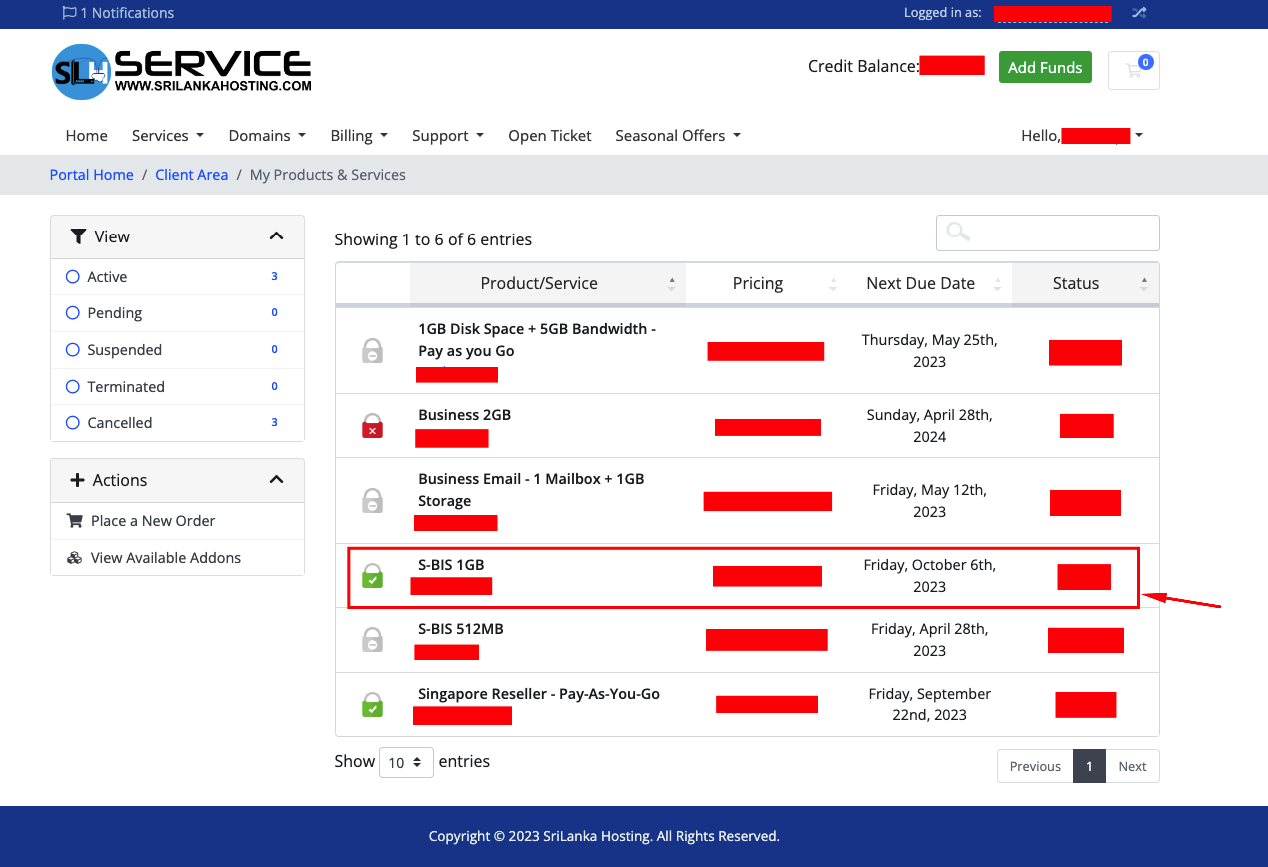Sort table by Next Due Date column

(920, 283)
